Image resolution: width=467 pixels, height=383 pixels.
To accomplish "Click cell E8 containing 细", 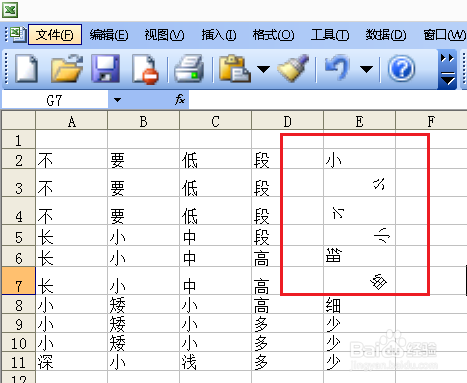I will pos(360,304).
